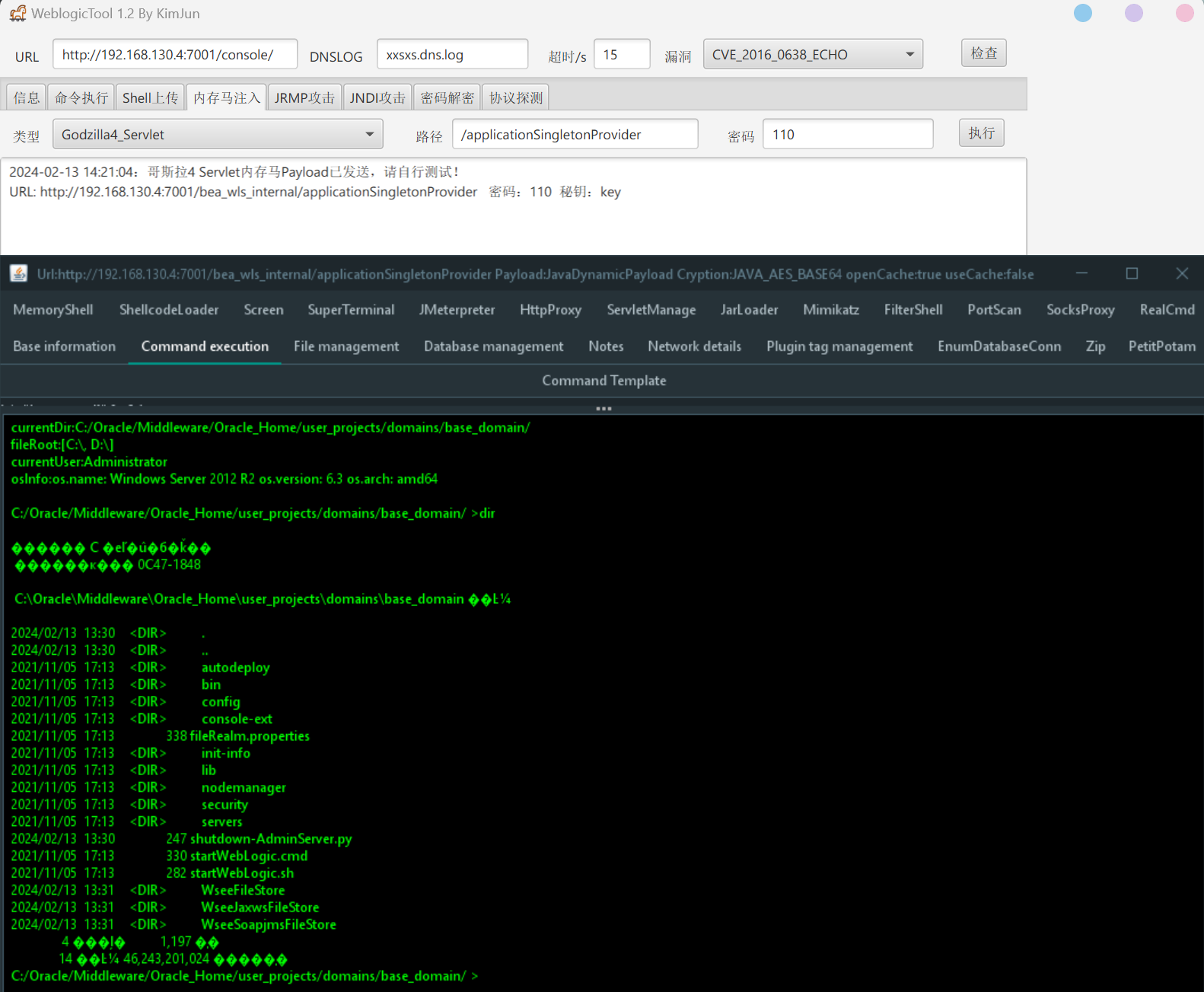Select the 内存马注入 tab
Screen dimensions: 1204x992
[226, 97]
